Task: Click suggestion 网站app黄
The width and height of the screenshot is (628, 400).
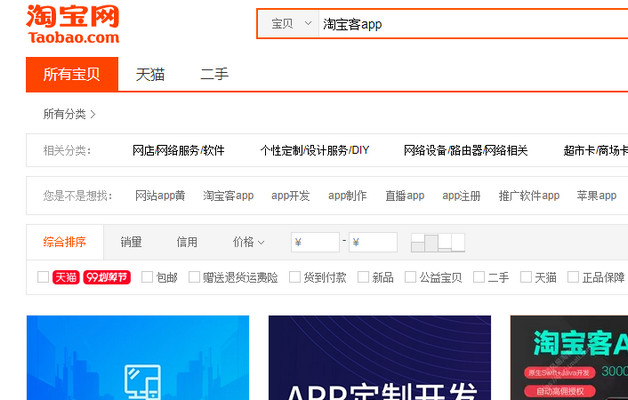Action: pyautogui.click(x=160, y=196)
